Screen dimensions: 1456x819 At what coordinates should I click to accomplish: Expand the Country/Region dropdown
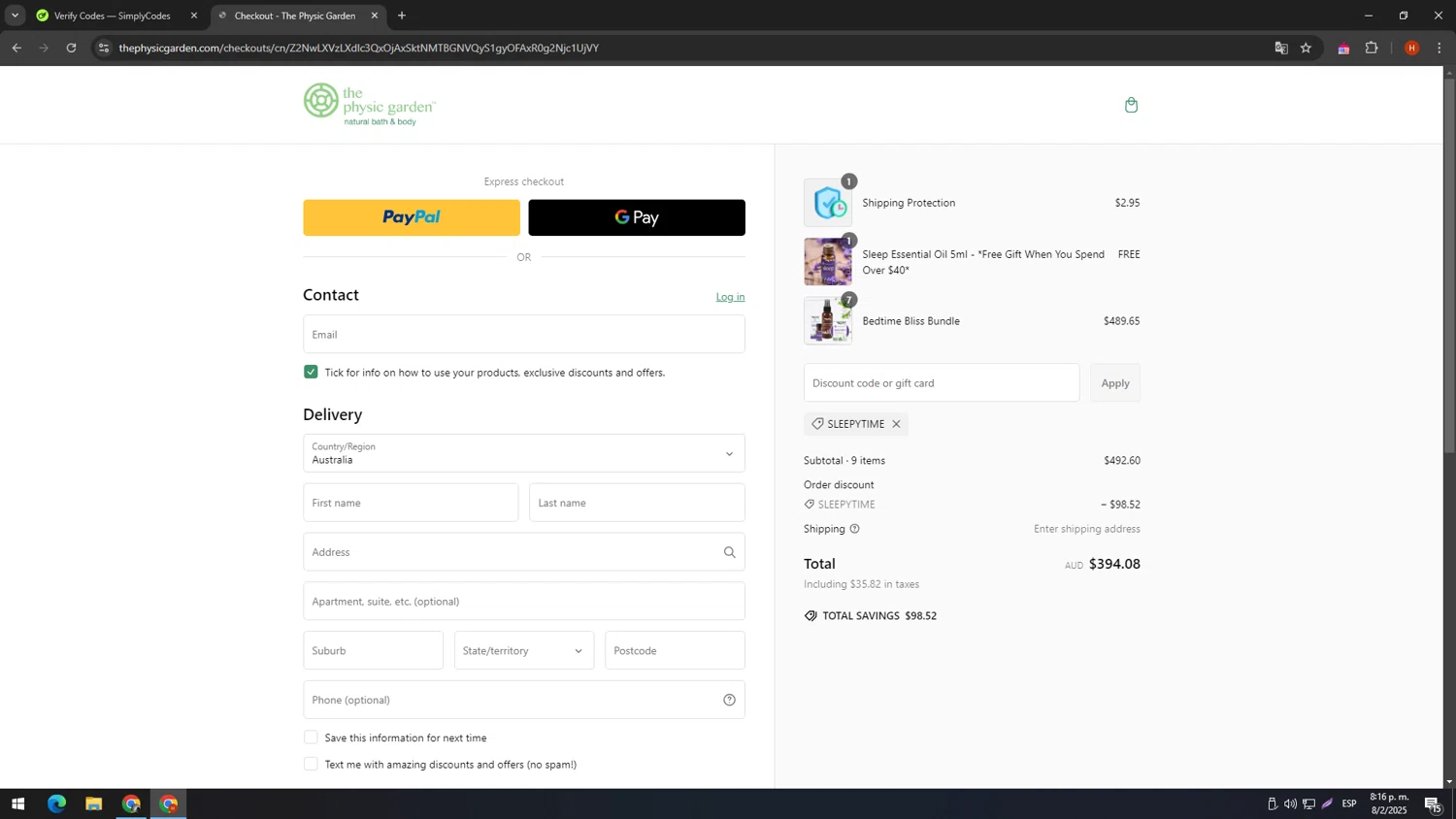[524, 453]
